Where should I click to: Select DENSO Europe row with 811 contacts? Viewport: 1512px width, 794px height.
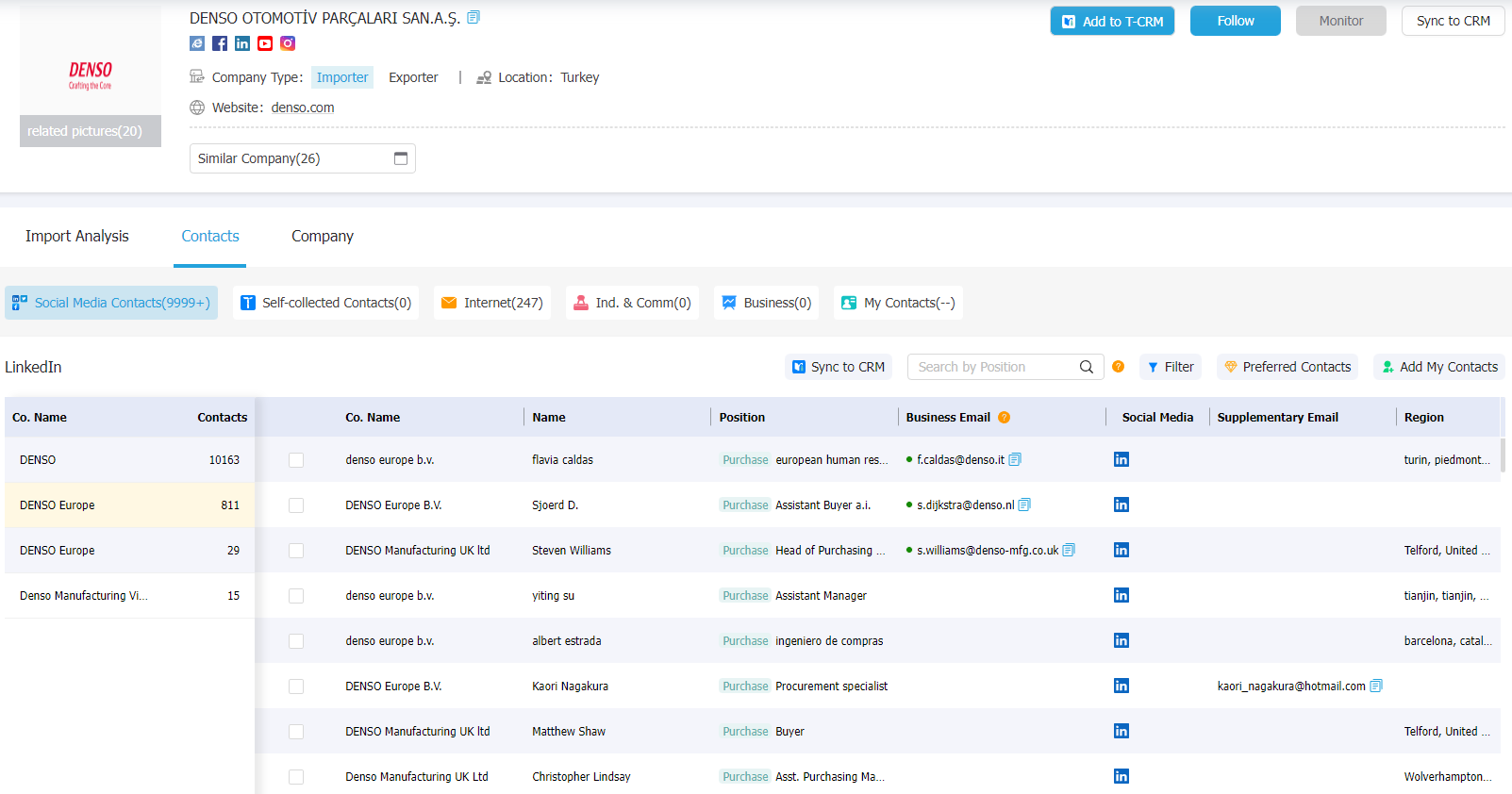tap(129, 505)
